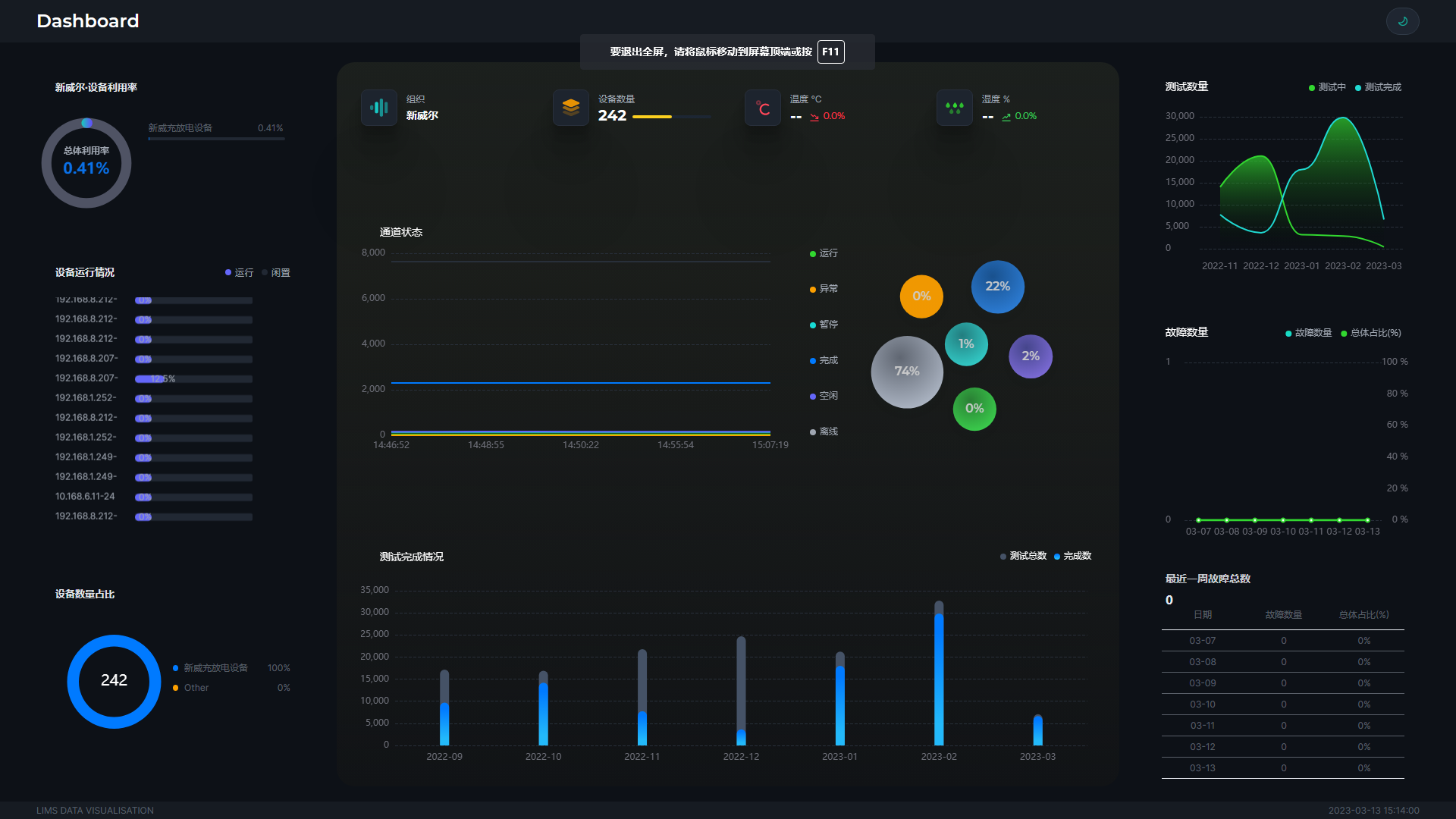Click the 通道状态 chart title
Image resolution: width=1456 pixels, height=819 pixels.
pyautogui.click(x=400, y=233)
